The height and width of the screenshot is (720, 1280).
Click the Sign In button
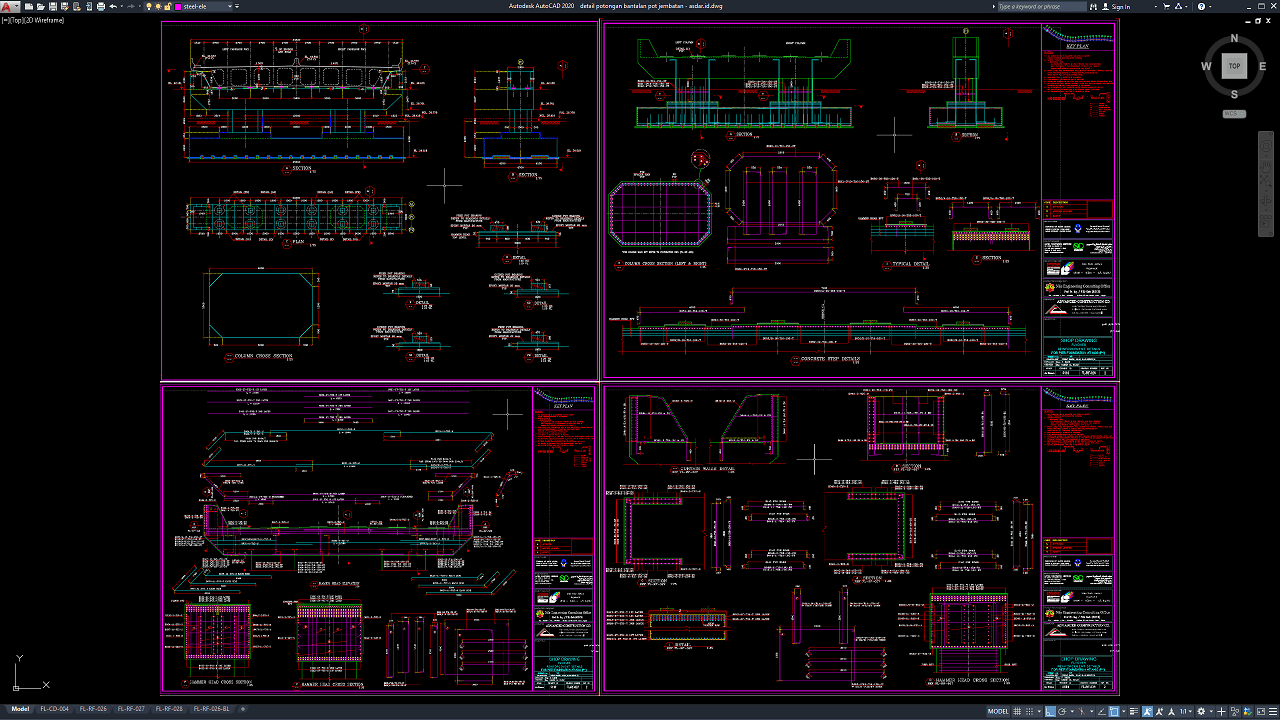coord(1120,6)
